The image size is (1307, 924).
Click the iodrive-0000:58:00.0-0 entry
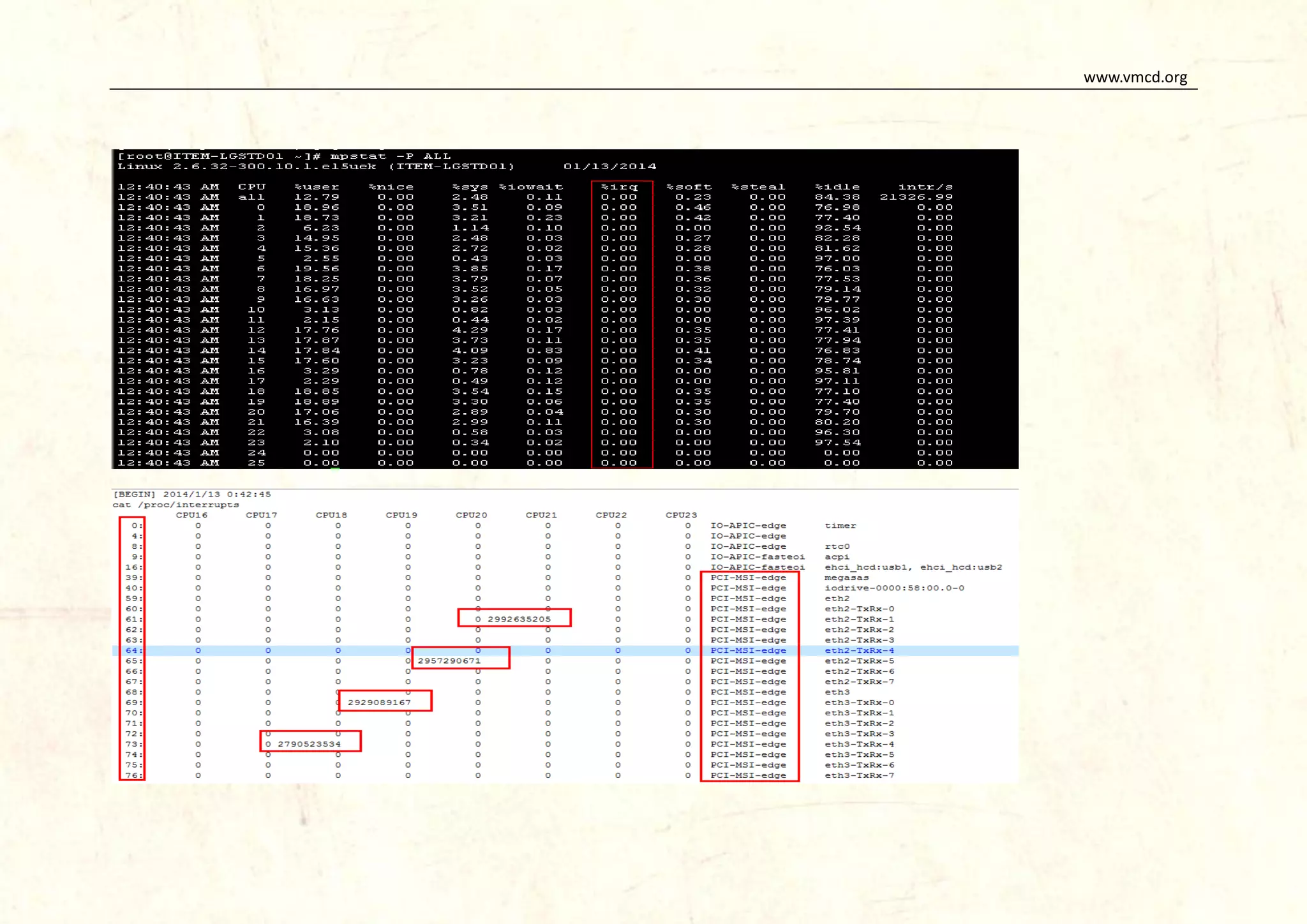tap(894, 588)
